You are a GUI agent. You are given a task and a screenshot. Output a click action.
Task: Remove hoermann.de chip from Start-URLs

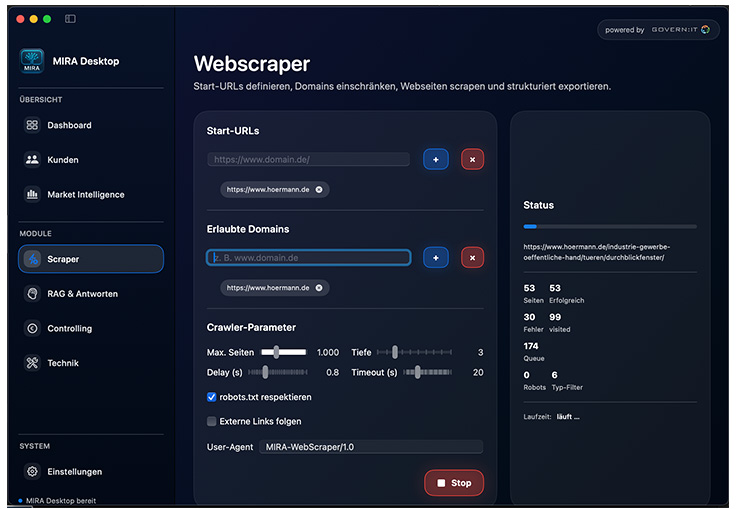click(x=319, y=189)
